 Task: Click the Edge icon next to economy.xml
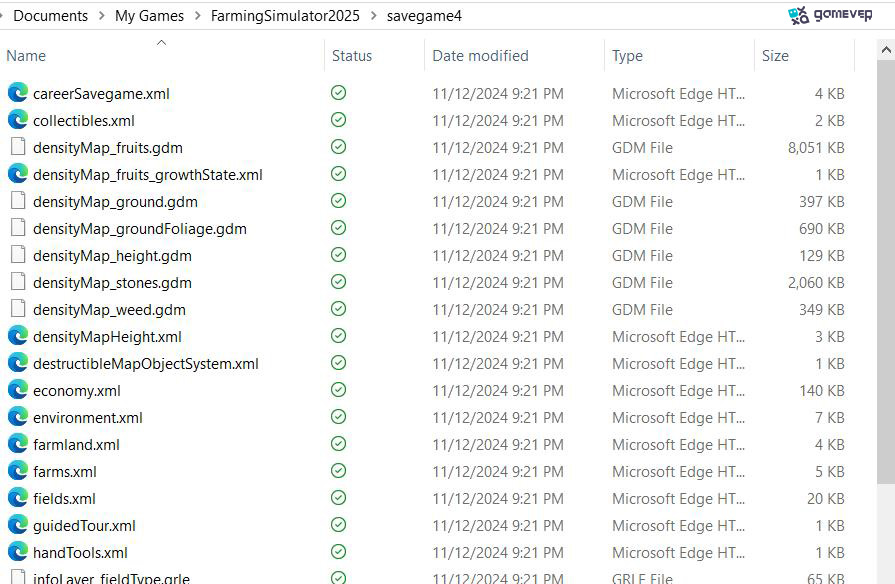pos(18,390)
